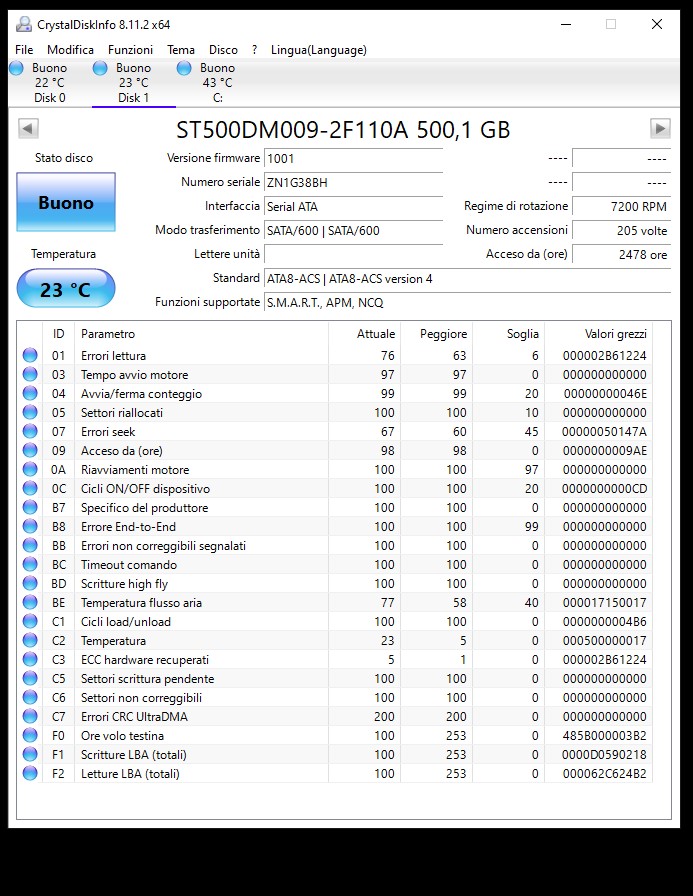Click status orb for 04 Avvia/ferma conteggio

coord(30,393)
